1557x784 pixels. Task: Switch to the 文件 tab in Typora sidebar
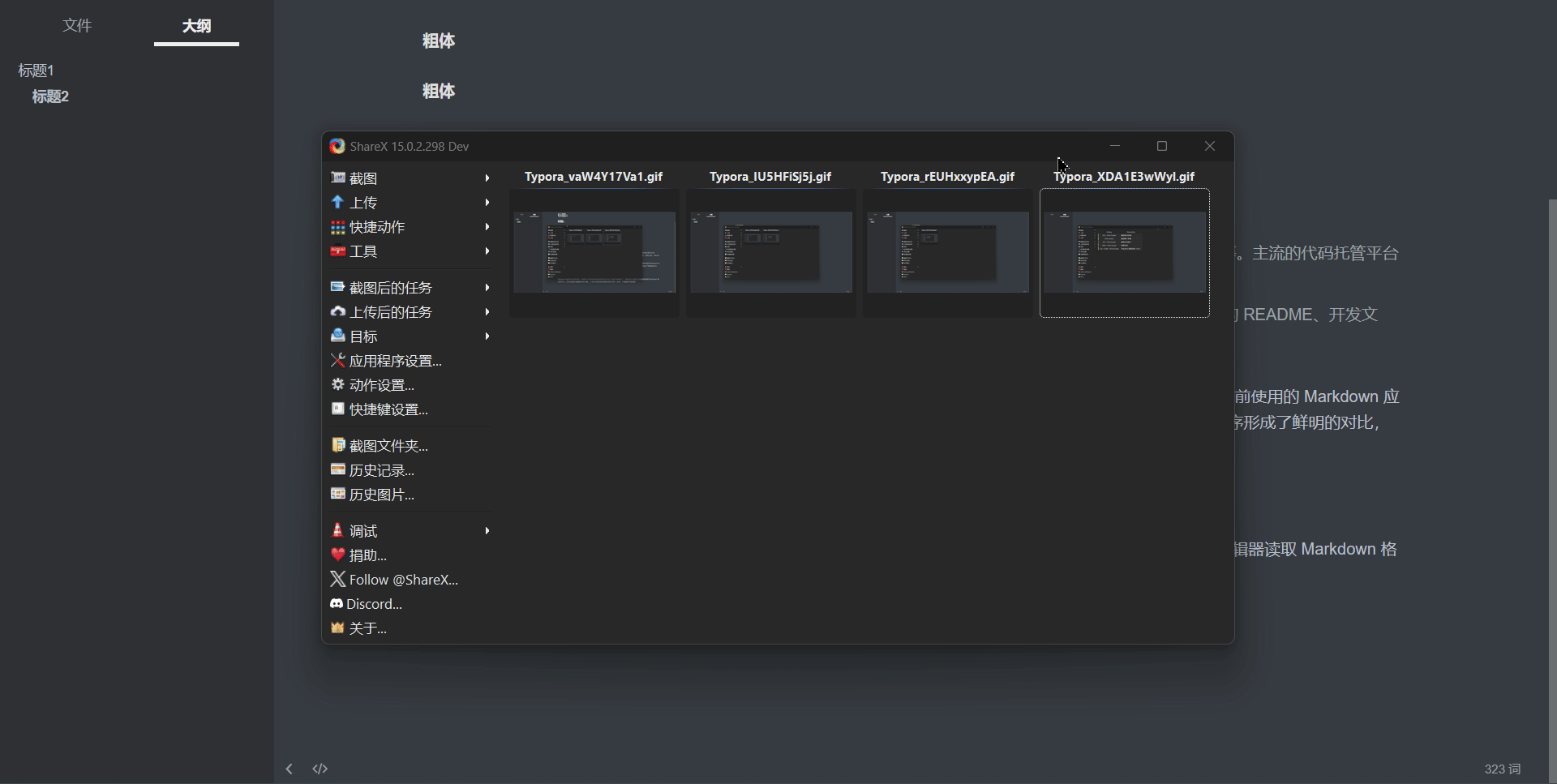click(77, 25)
